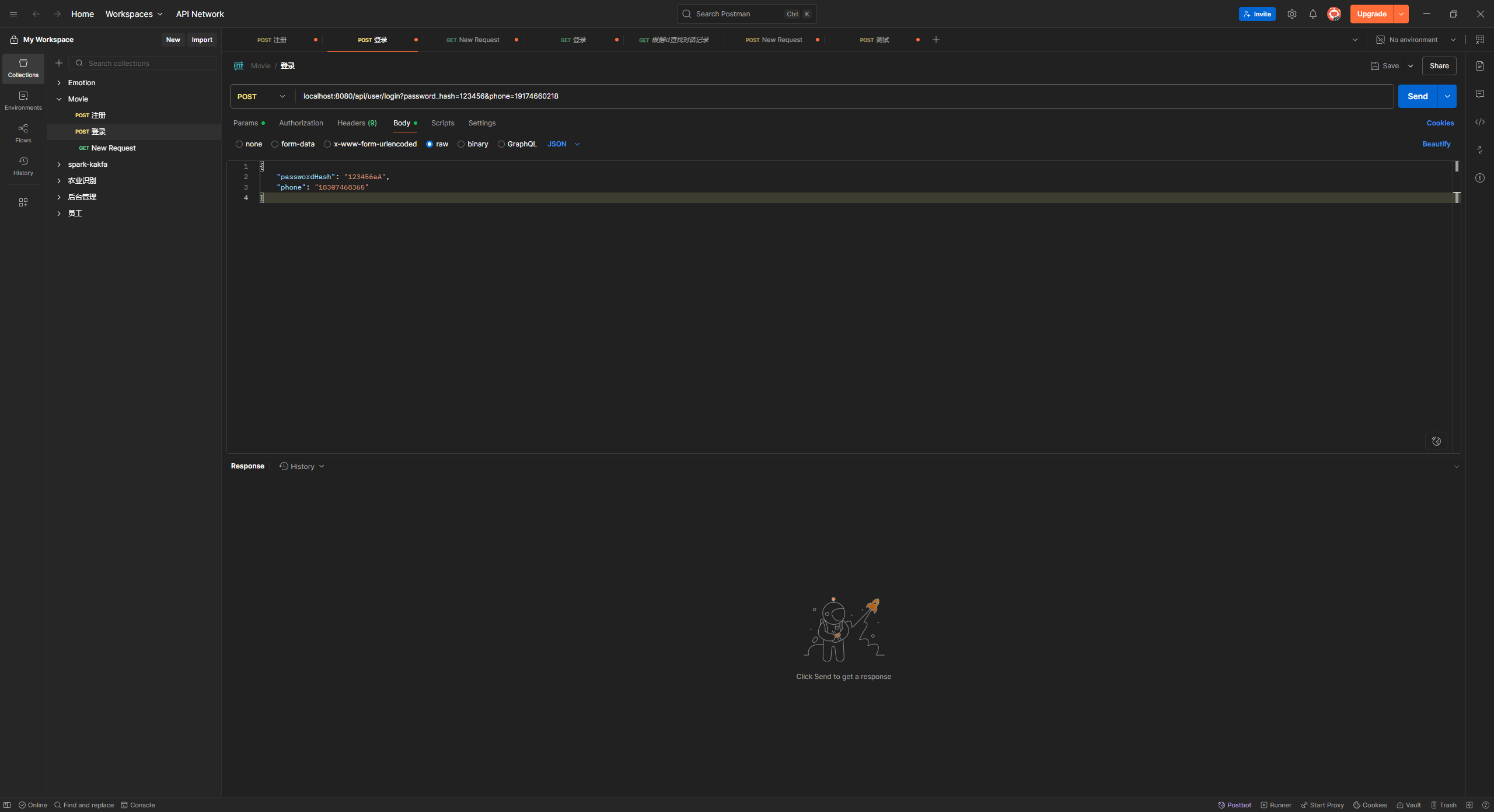
Task: Click the request URL input field
Action: point(817,96)
